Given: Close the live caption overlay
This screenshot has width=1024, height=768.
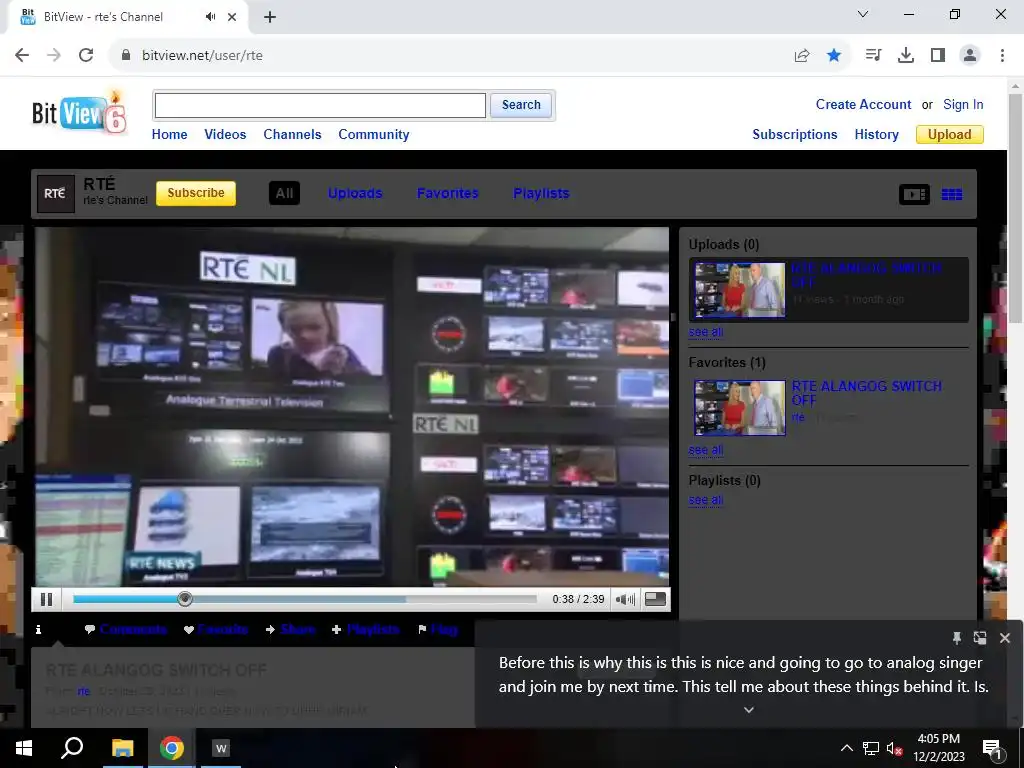Looking at the screenshot, I should point(1004,638).
